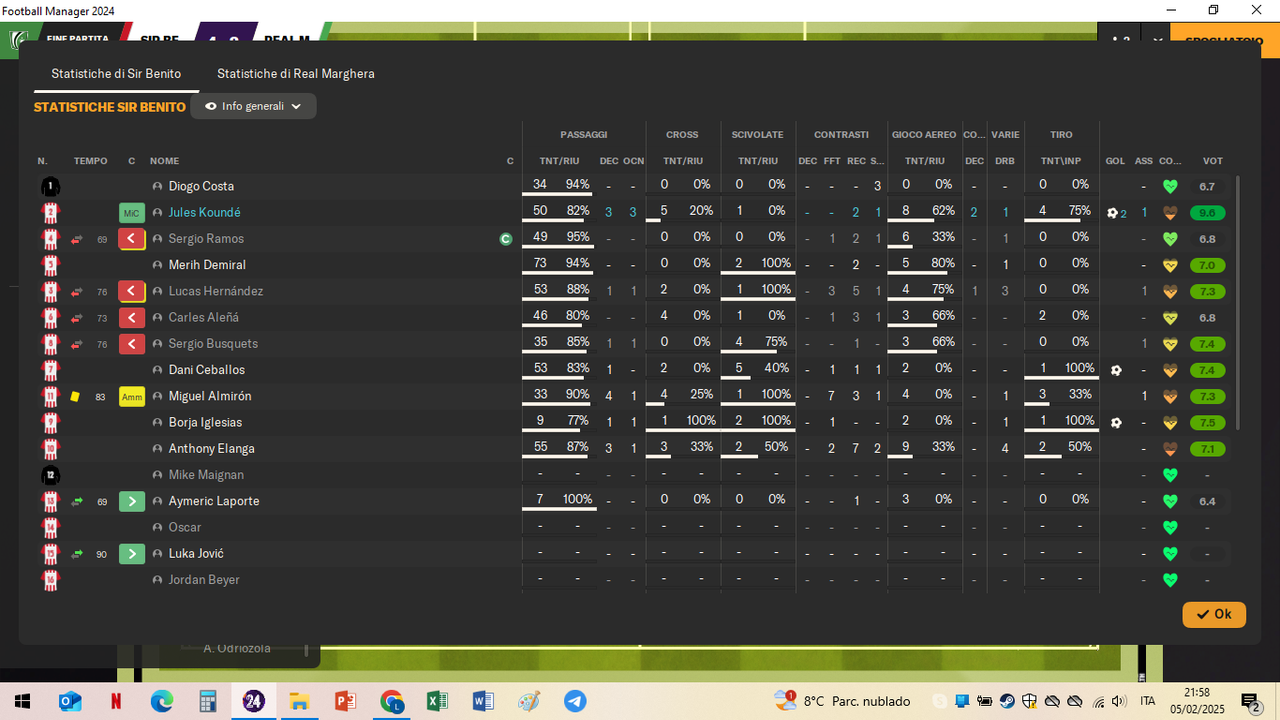Click Jules Koundé's 9.6 match rating
This screenshot has height=720, width=1280.
pos(1207,213)
